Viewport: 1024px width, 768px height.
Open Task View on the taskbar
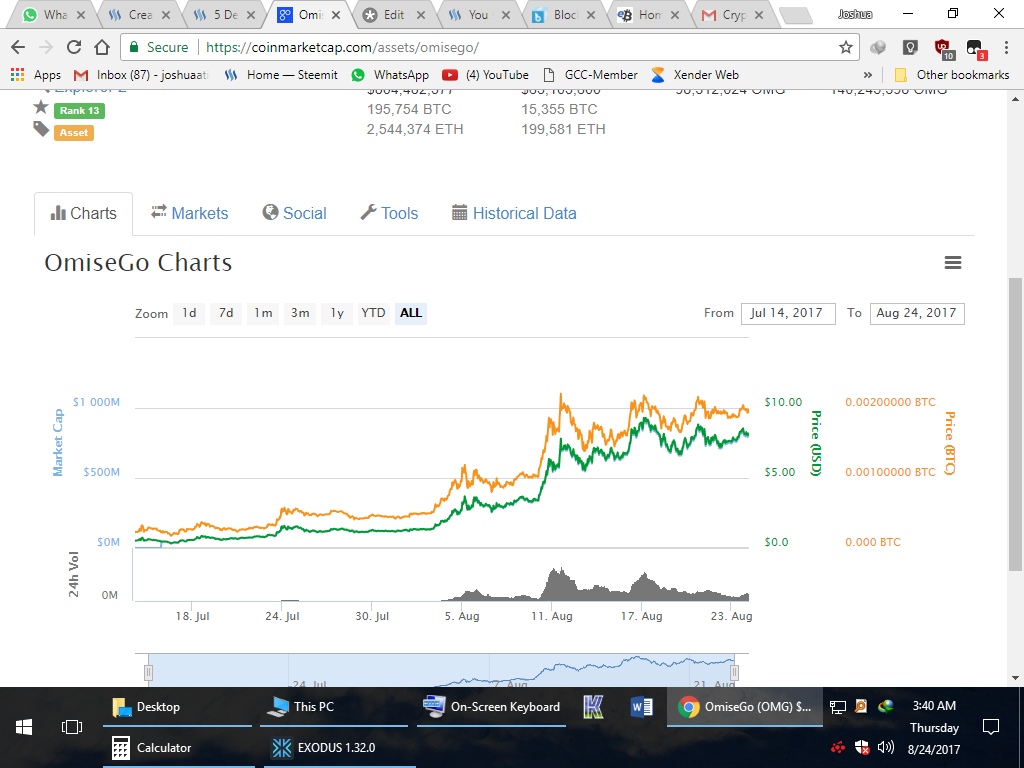click(71, 727)
